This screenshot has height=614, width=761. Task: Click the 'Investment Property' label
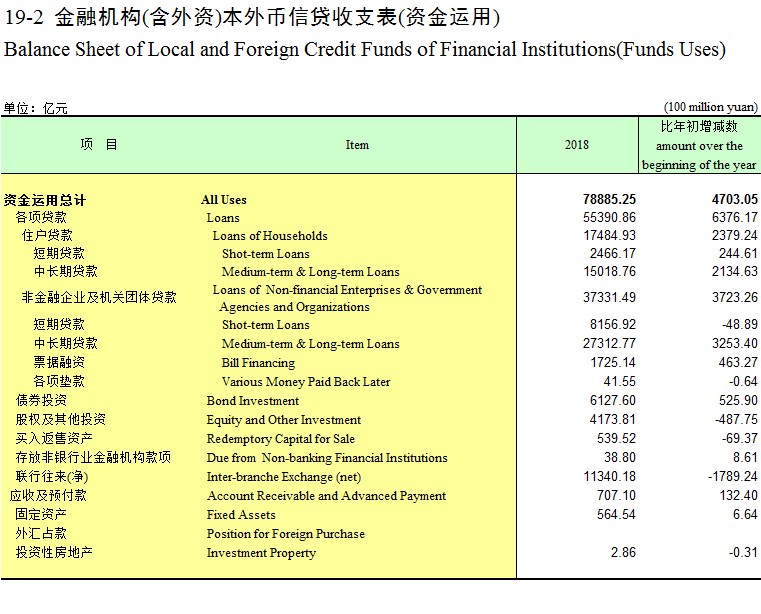[x=261, y=552]
